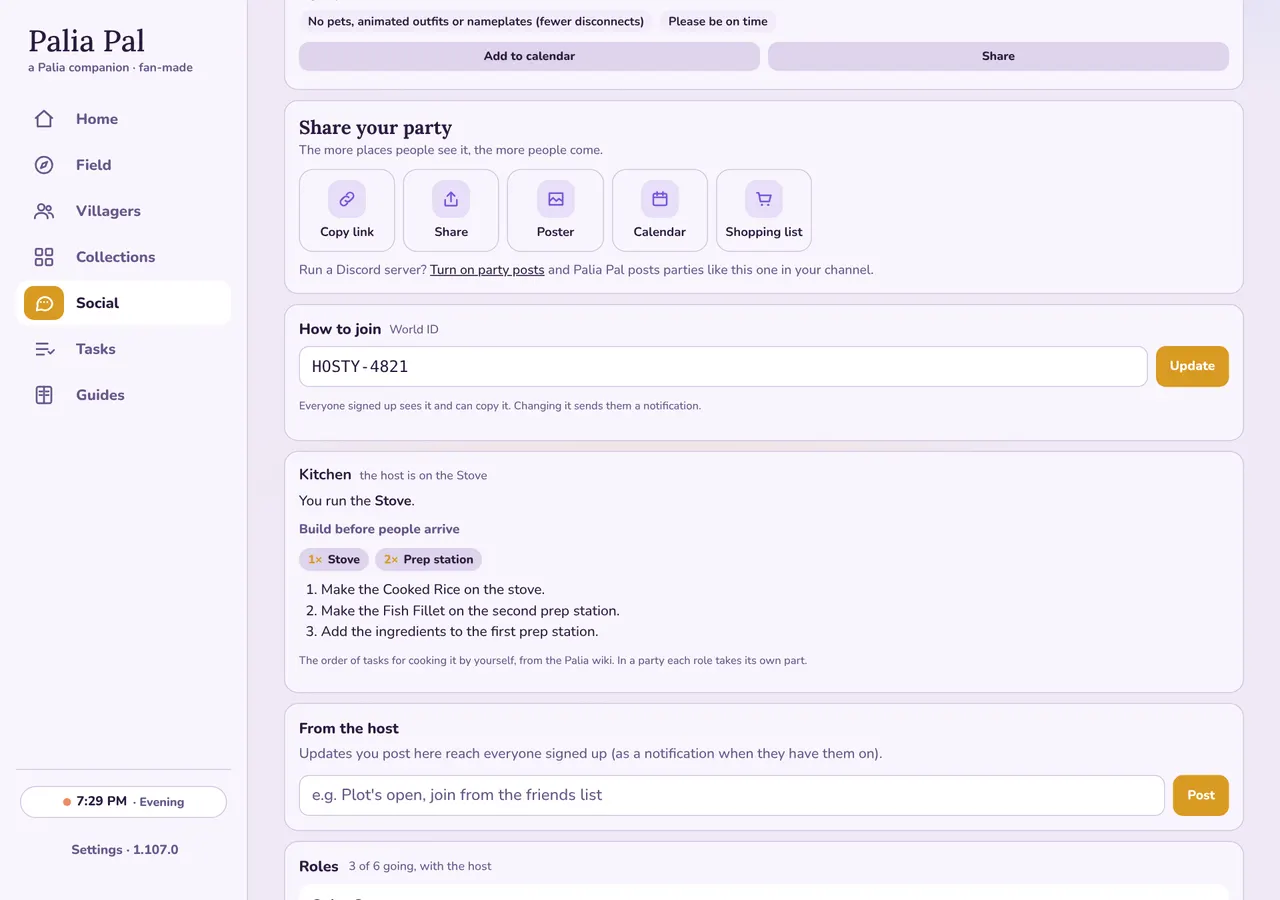This screenshot has height=900, width=1280.
Task: Open the Tasks sidebar label
Action: tap(96, 349)
